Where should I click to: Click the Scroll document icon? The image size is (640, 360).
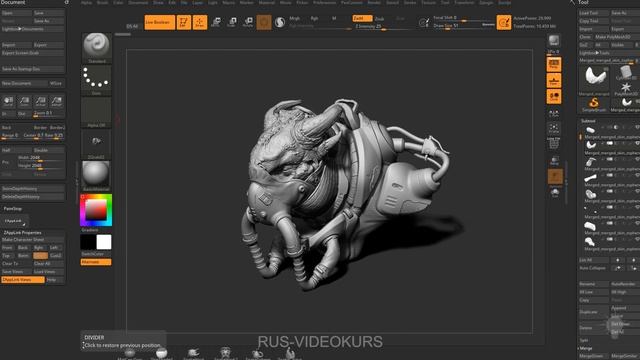coord(9,101)
